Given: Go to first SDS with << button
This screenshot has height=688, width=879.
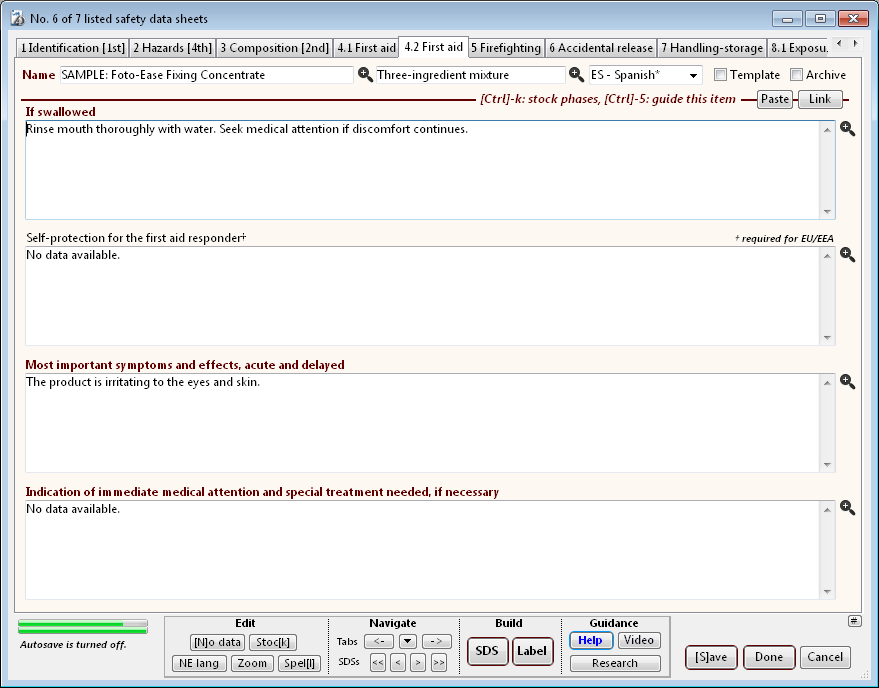Looking at the screenshot, I should pyautogui.click(x=378, y=663).
